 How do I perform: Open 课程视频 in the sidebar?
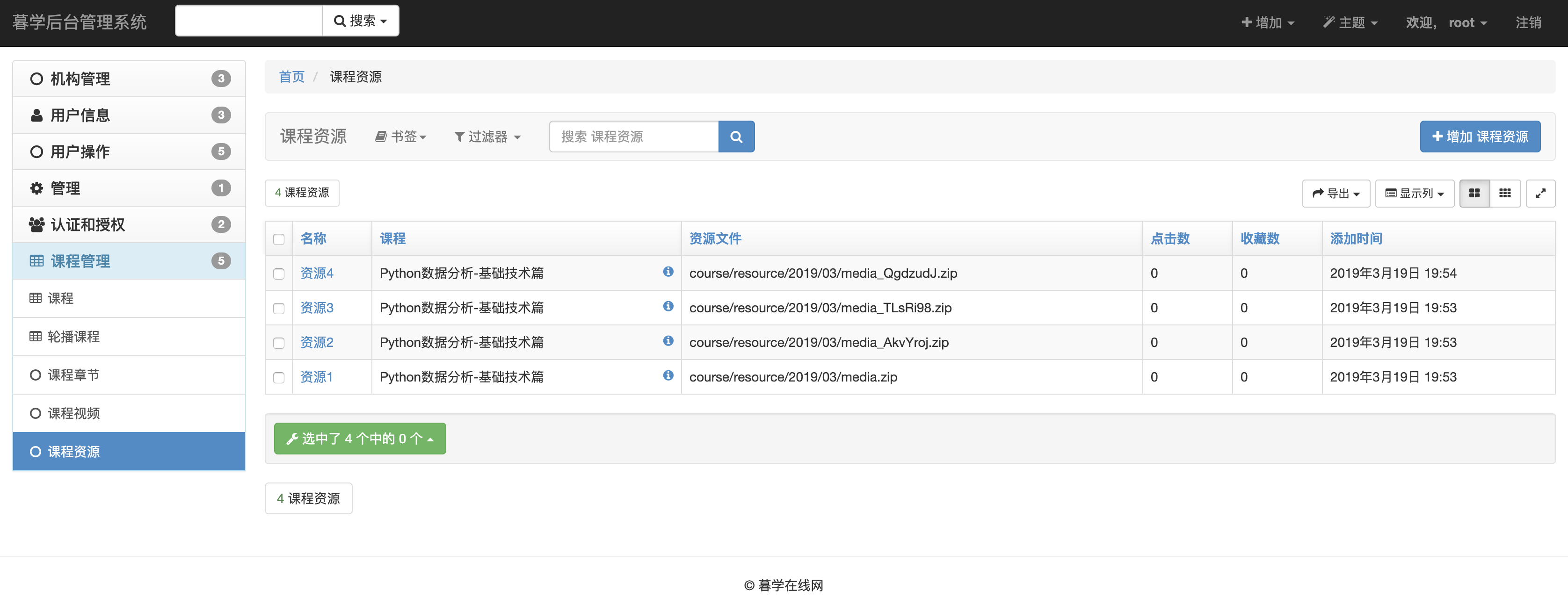click(73, 413)
